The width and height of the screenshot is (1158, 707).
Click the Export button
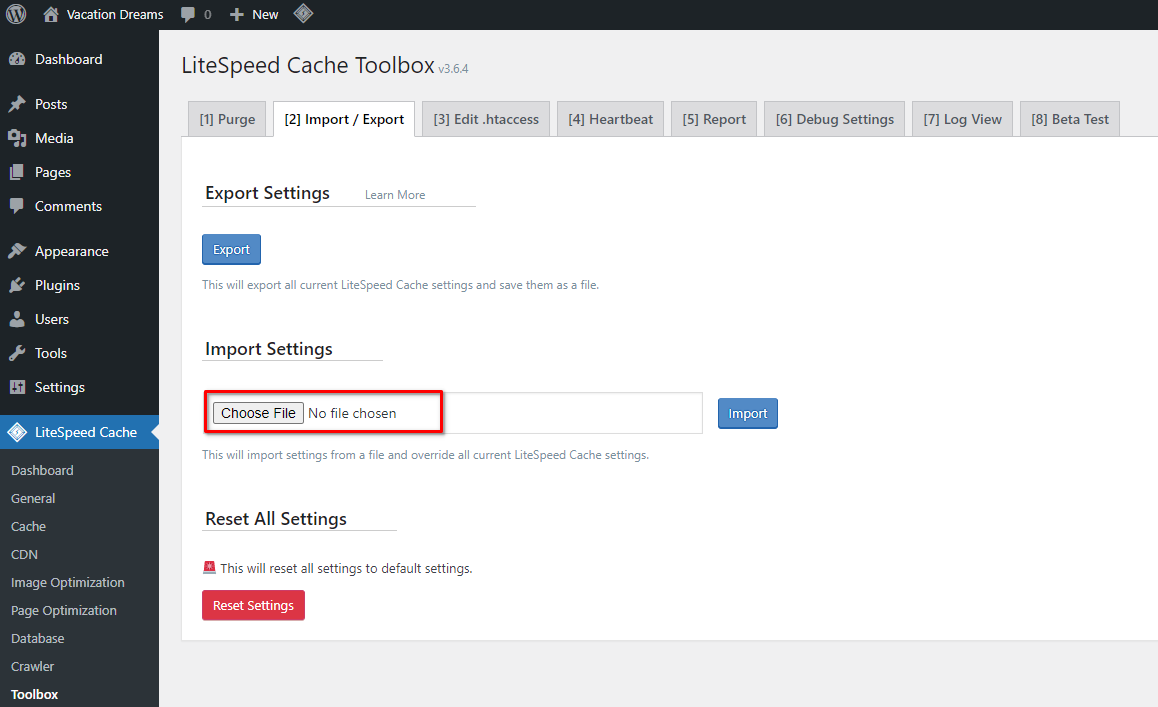231,249
